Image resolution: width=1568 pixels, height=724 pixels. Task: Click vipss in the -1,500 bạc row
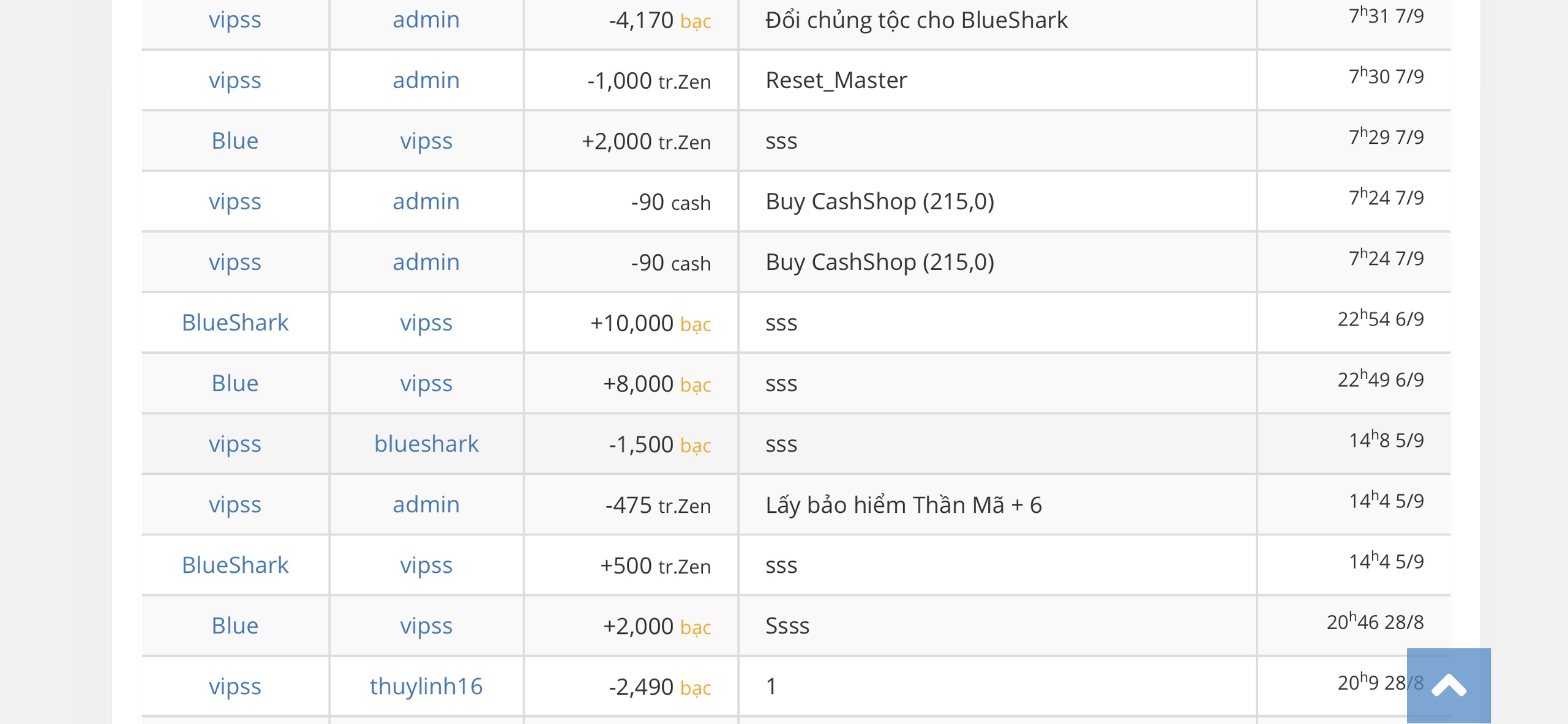[x=235, y=444]
